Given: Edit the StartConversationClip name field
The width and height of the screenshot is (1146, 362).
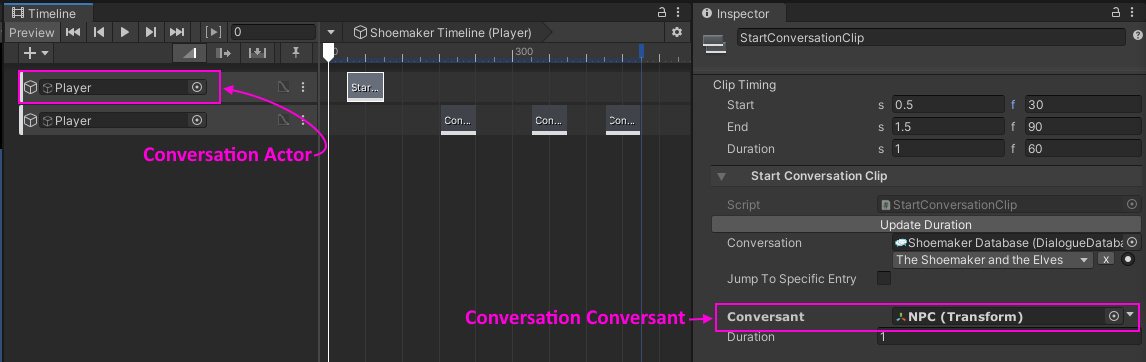Looking at the screenshot, I should (x=930, y=37).
